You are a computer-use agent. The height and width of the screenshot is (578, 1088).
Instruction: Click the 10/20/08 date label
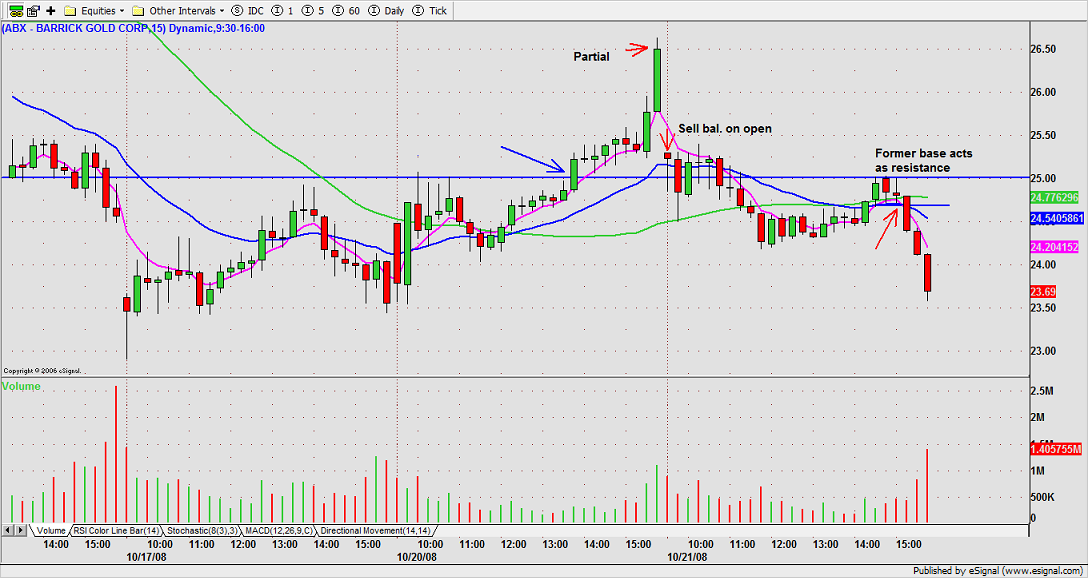pos(416,556)
